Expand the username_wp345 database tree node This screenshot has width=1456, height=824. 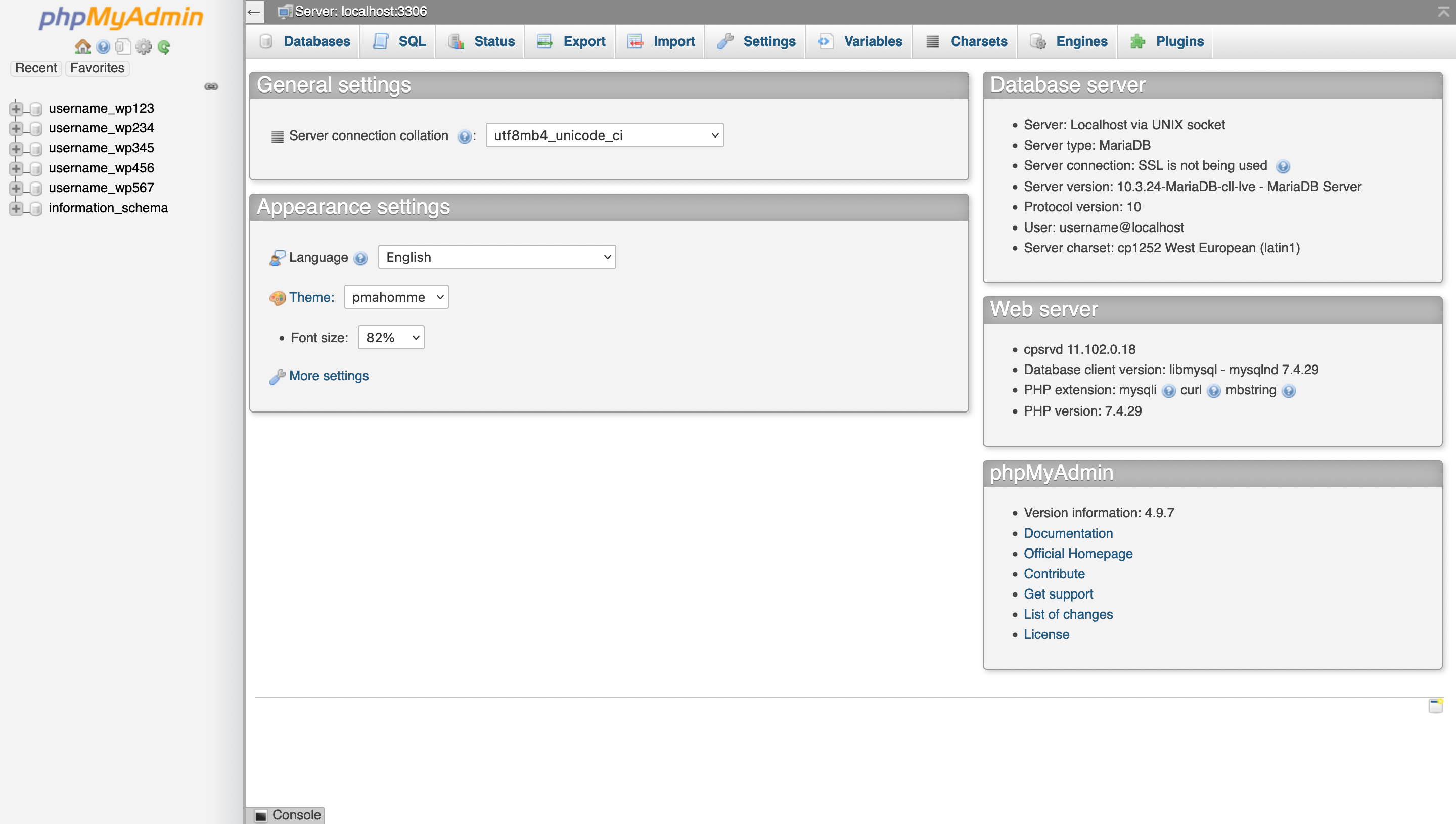click(x=16, y=148)
